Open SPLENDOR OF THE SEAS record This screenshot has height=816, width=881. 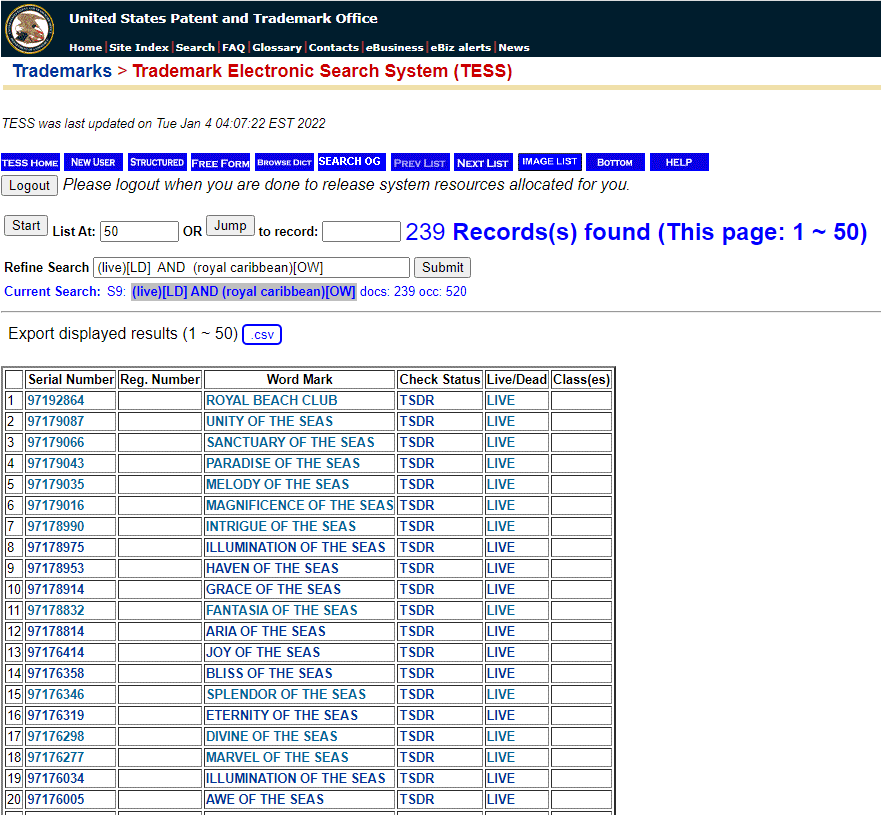pyautogui.click(x=286, y=694)
